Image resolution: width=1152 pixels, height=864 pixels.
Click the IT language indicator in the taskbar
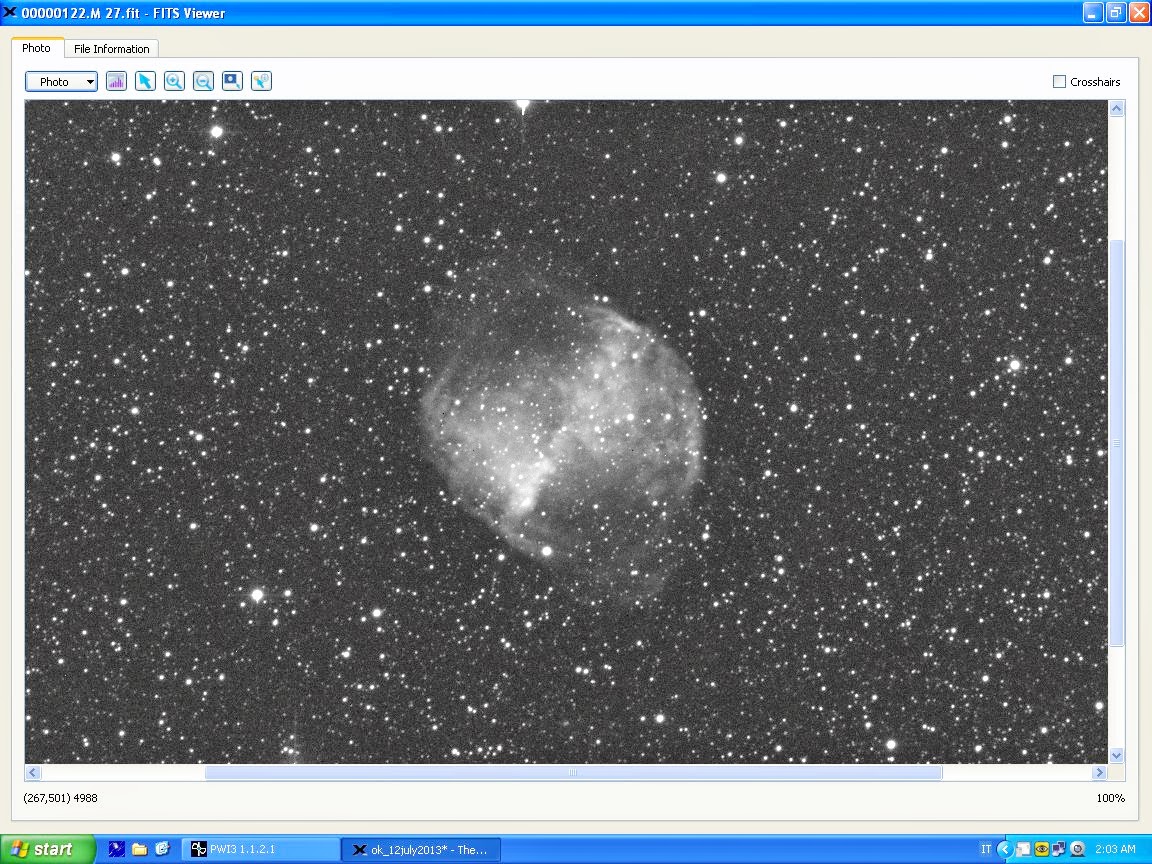985,849
